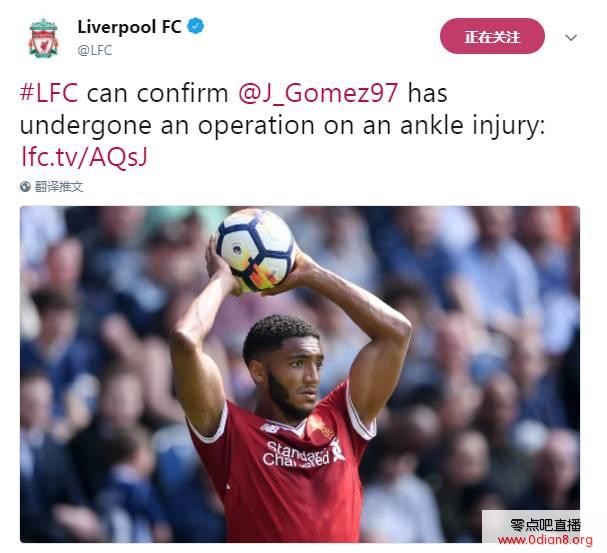Viewport: 607px width, 553px height.
Task: Click the globe icon beside translate tweet
Action: [25, 187]
